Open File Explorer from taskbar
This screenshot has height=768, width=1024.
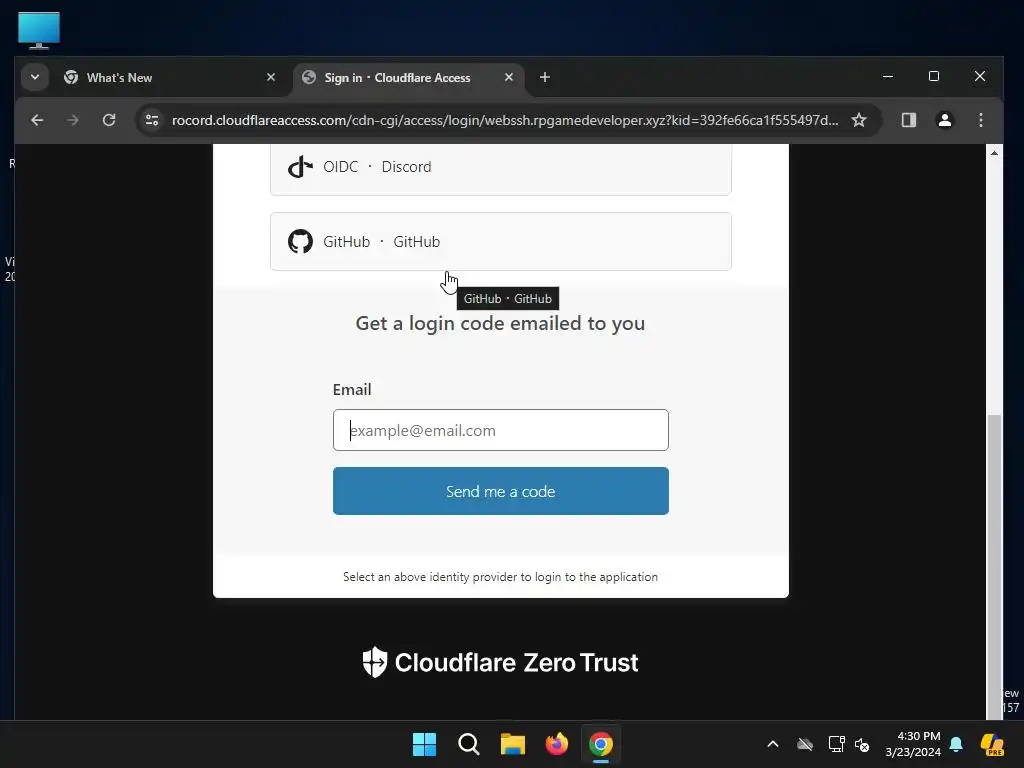click(x=513, y=744)
